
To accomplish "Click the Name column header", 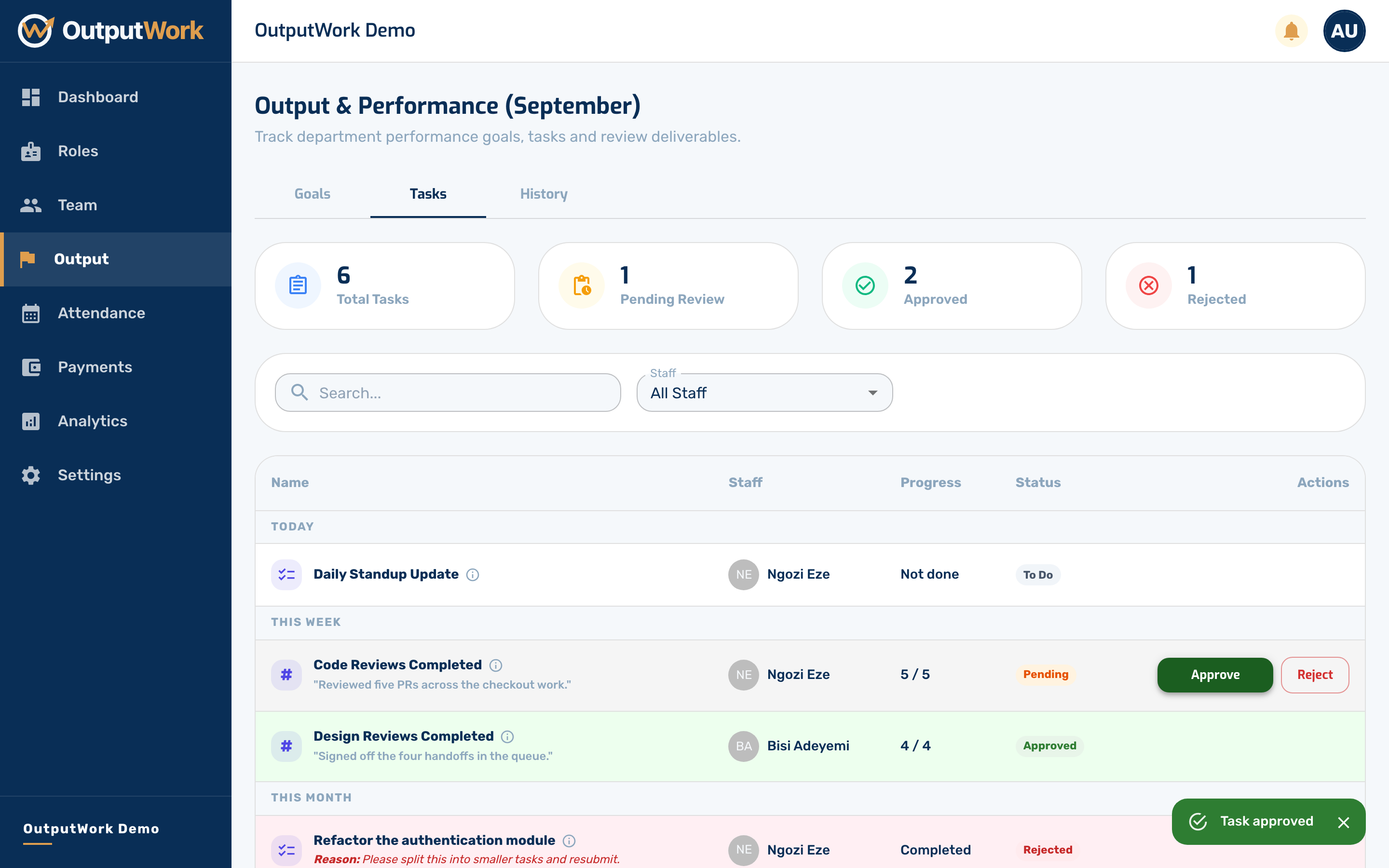I will click(290, 483).
